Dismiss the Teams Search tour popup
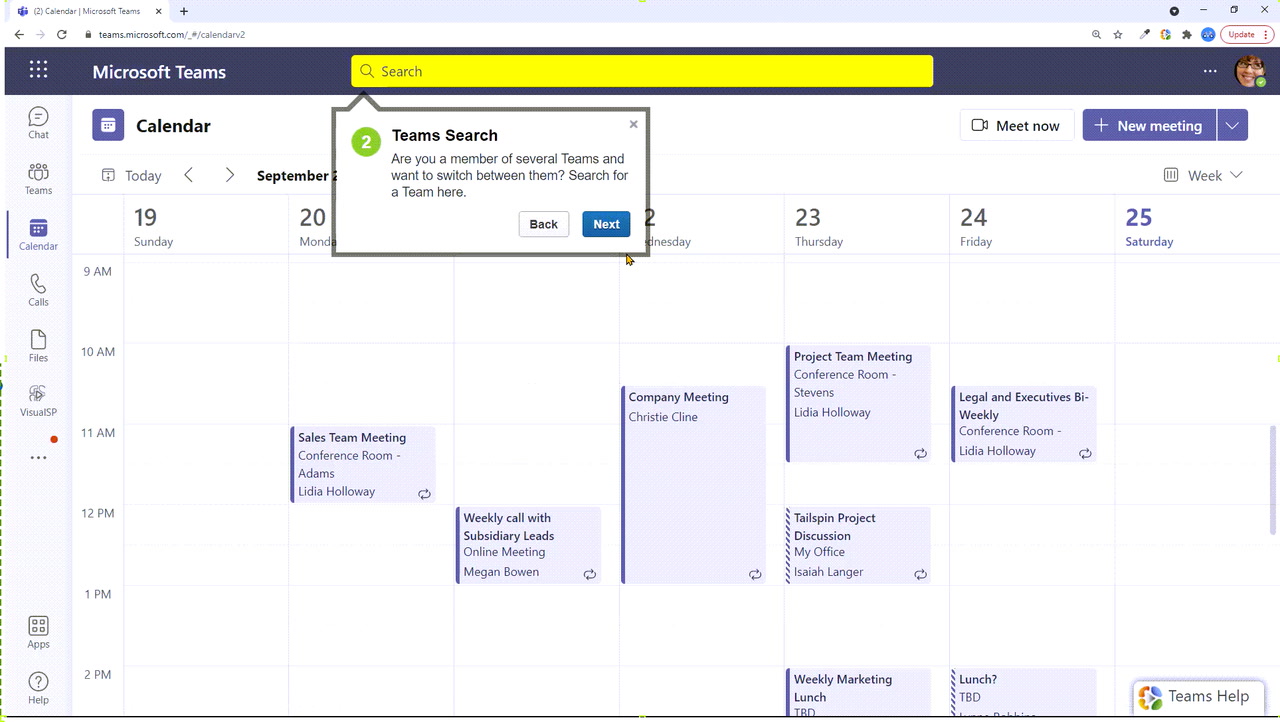Viewport: 1280px width, 722px height. [633, 124]
